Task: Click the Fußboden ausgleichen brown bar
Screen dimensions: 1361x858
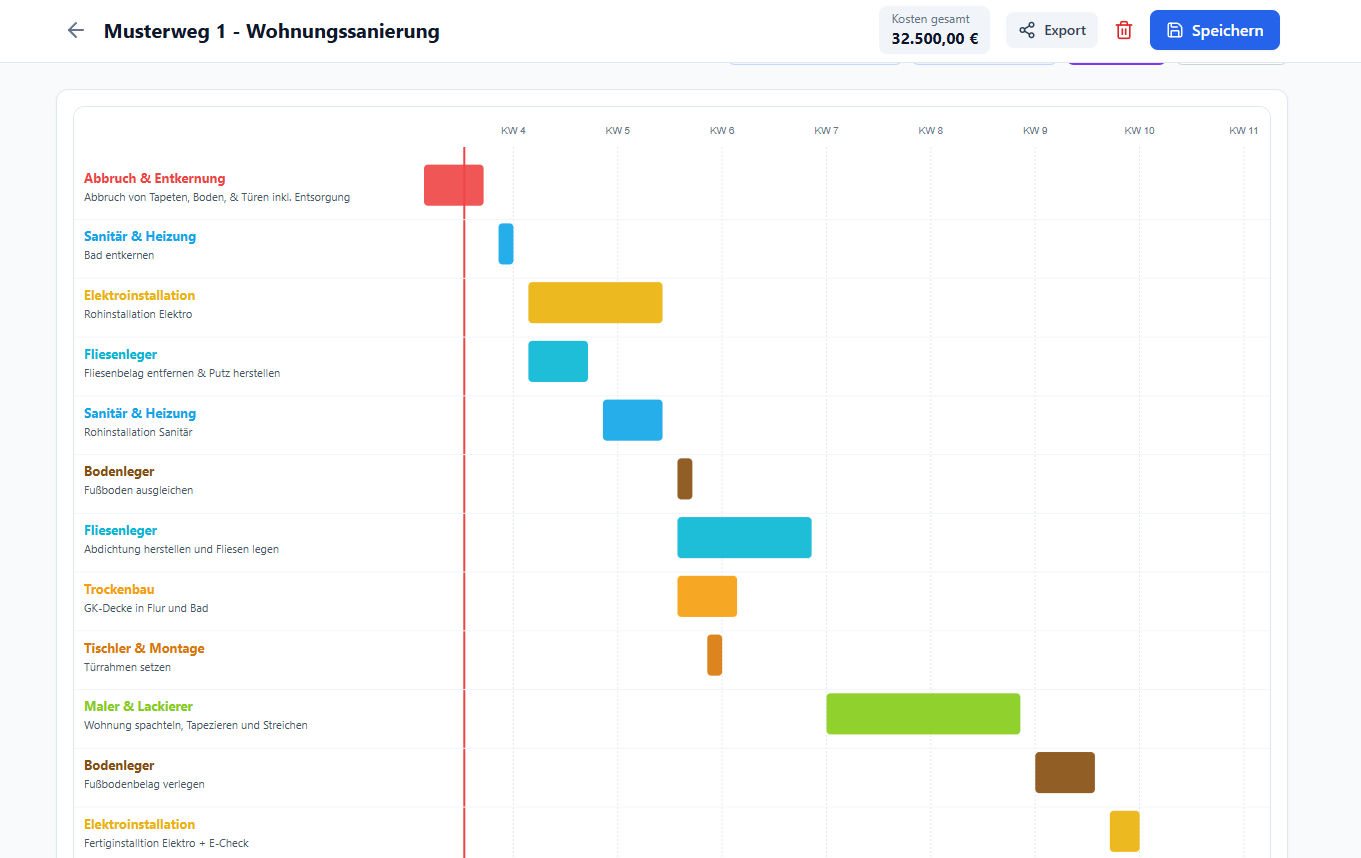Action: point(685,479)
